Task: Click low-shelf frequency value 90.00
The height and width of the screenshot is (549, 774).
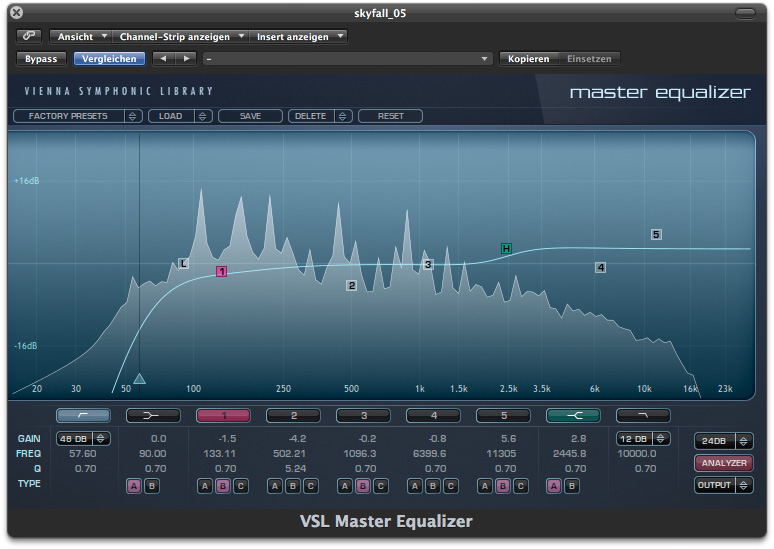Action: point(153,453)
